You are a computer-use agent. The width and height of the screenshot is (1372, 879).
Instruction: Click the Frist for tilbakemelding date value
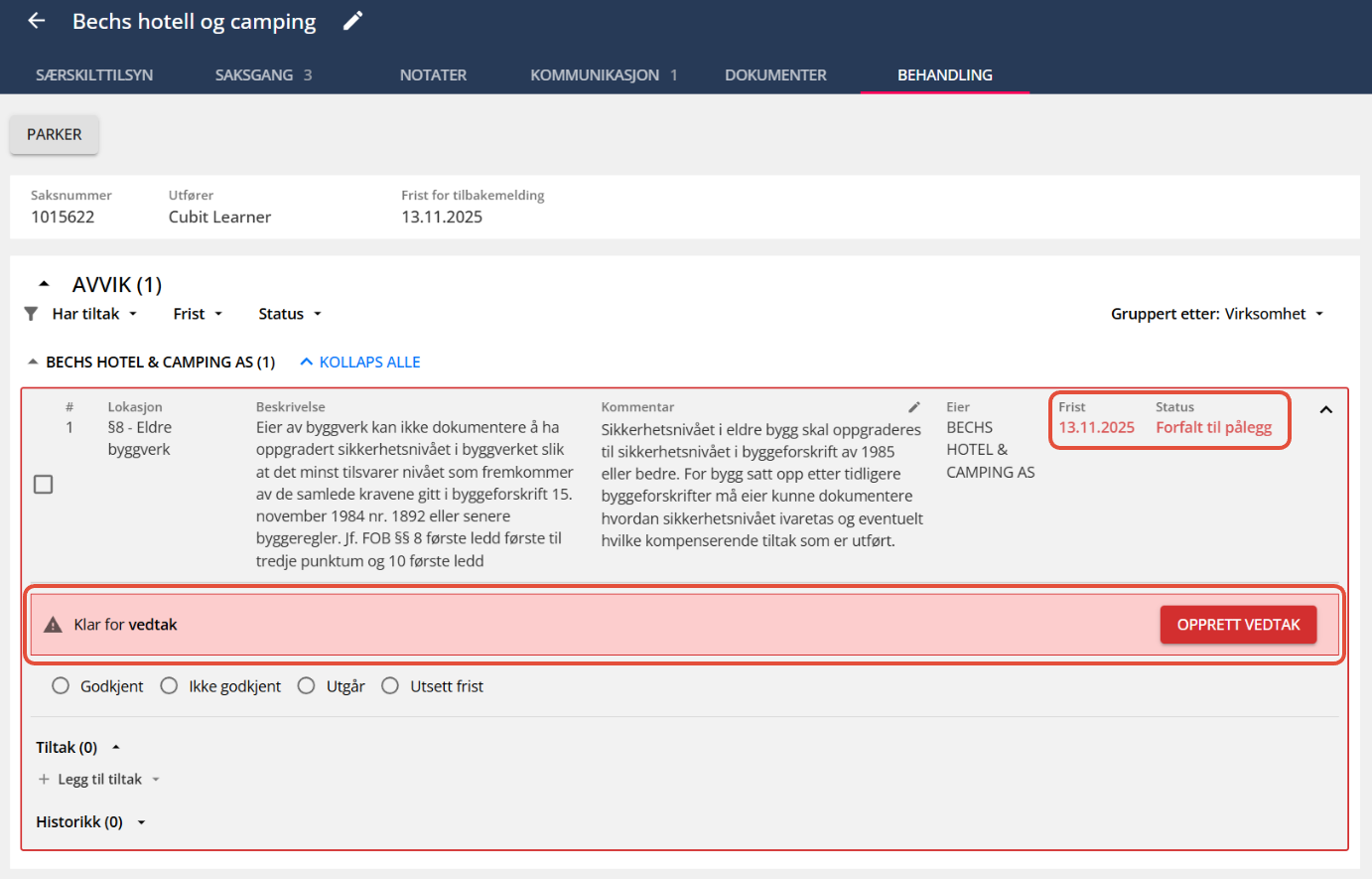click(442, 217)
